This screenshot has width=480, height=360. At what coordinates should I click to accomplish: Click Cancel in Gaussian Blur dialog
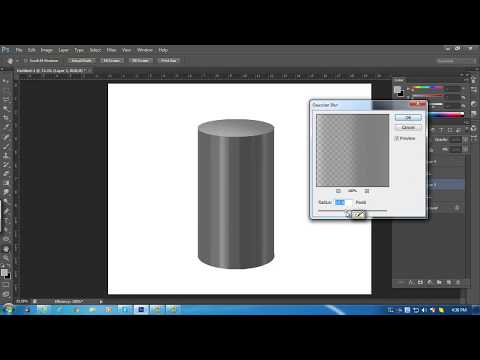(408, 128)
